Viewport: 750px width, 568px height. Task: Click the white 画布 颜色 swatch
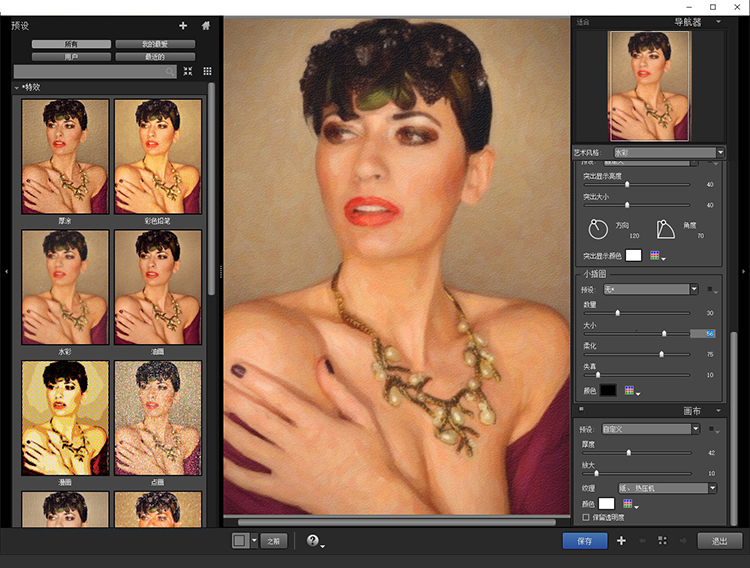[x=606, y=503]
